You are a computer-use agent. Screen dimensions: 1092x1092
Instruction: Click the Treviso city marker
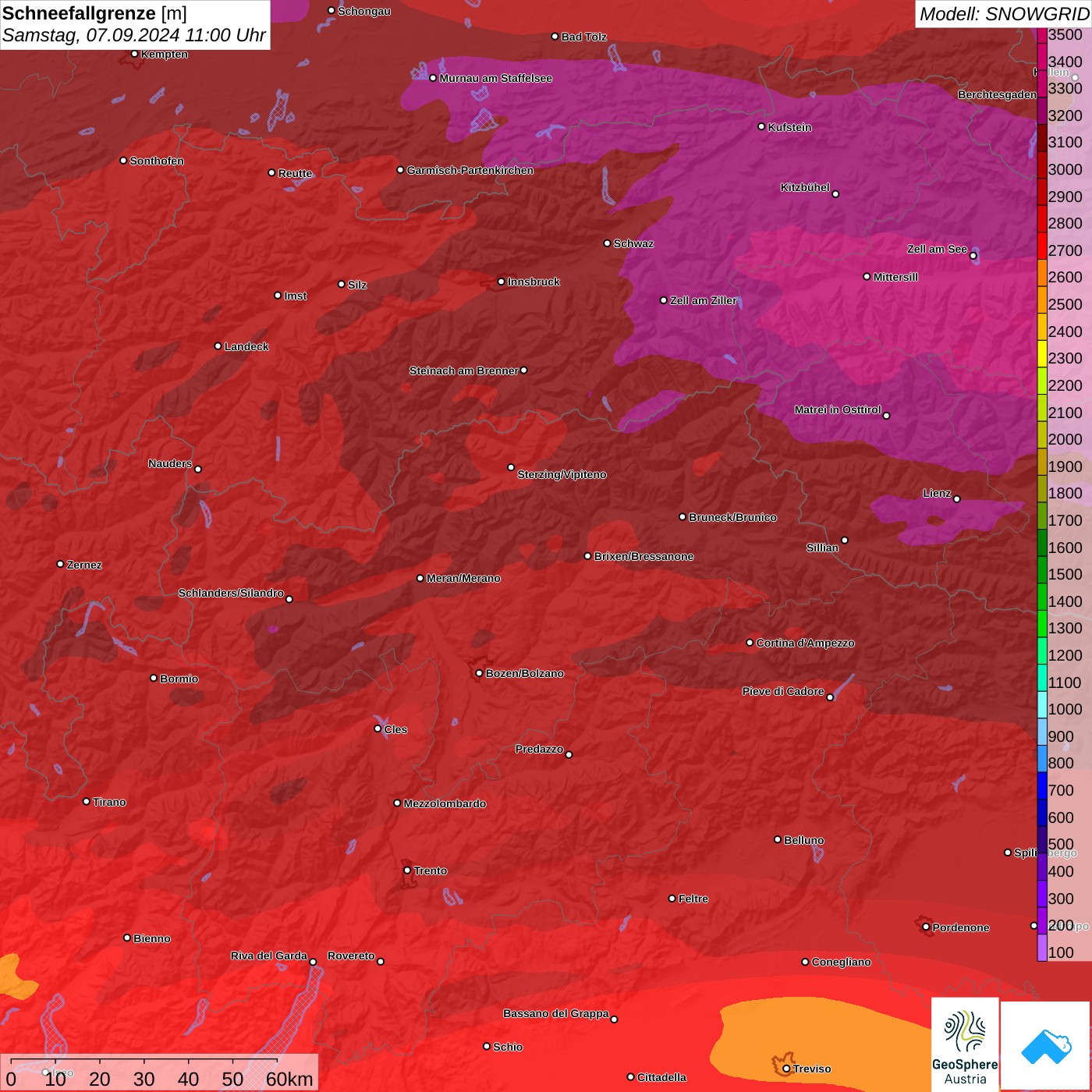point(786,1069)
